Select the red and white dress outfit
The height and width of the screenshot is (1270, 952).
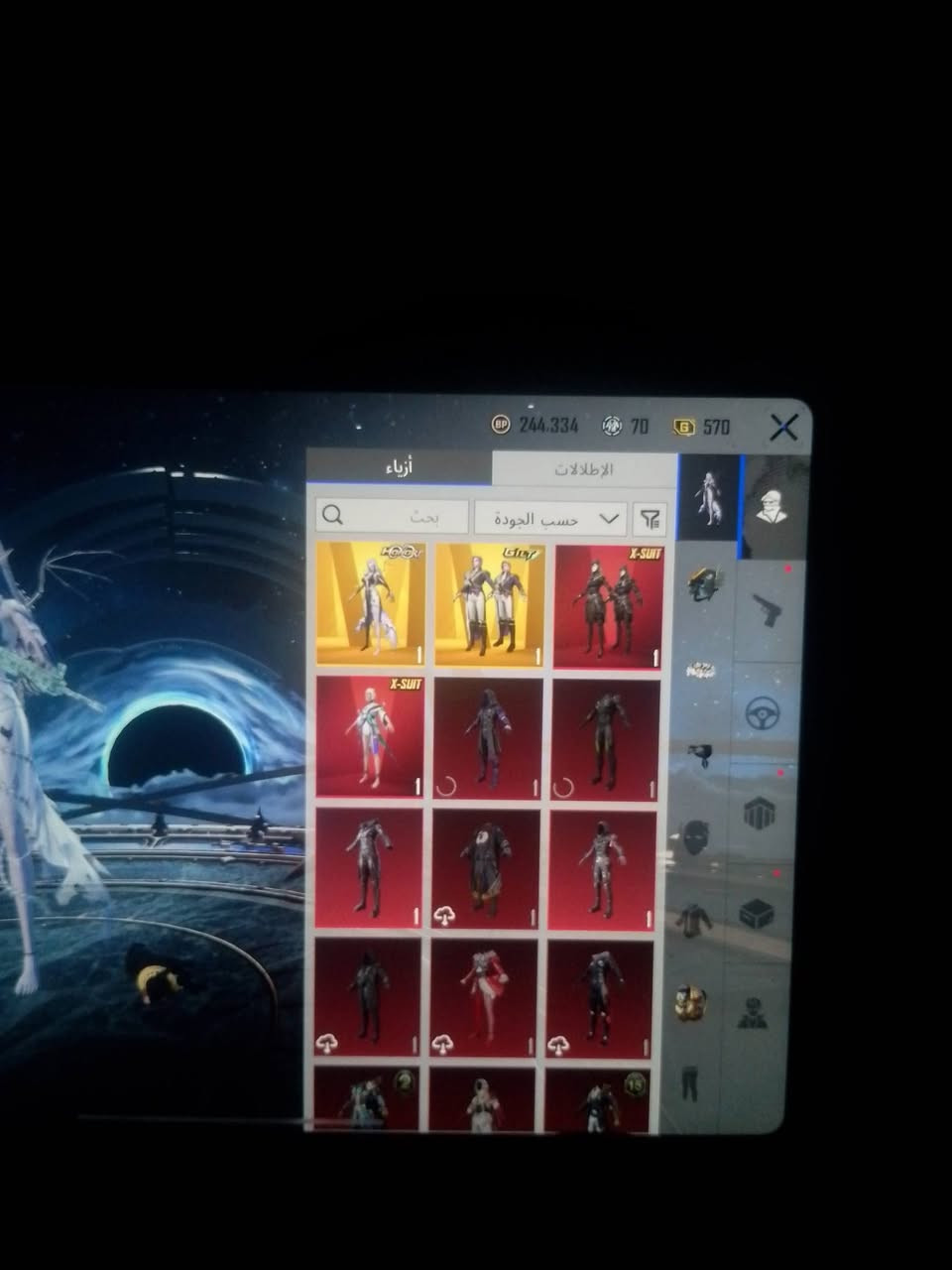484,998
